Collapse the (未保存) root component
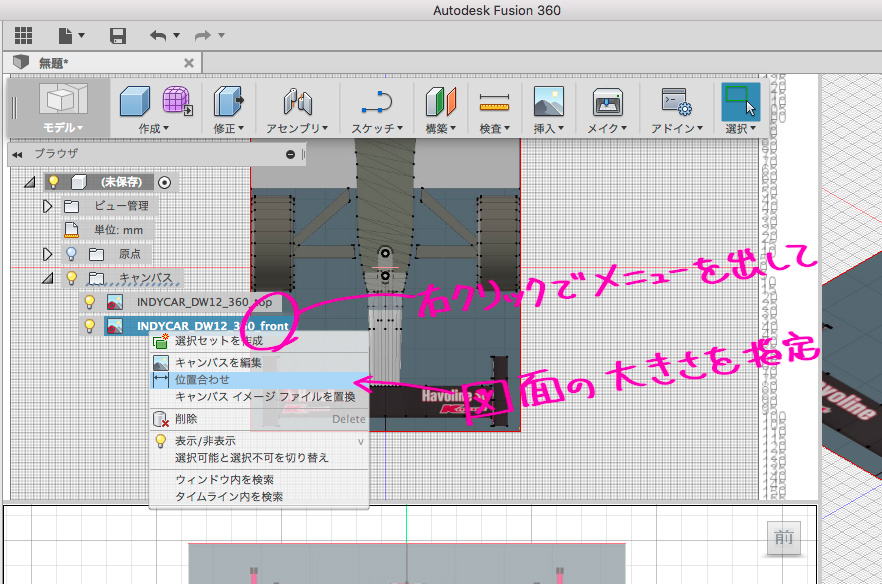Image resolution: width=882 pixels, height=584 pixels. pyautogui.click(x=30, y=182)
